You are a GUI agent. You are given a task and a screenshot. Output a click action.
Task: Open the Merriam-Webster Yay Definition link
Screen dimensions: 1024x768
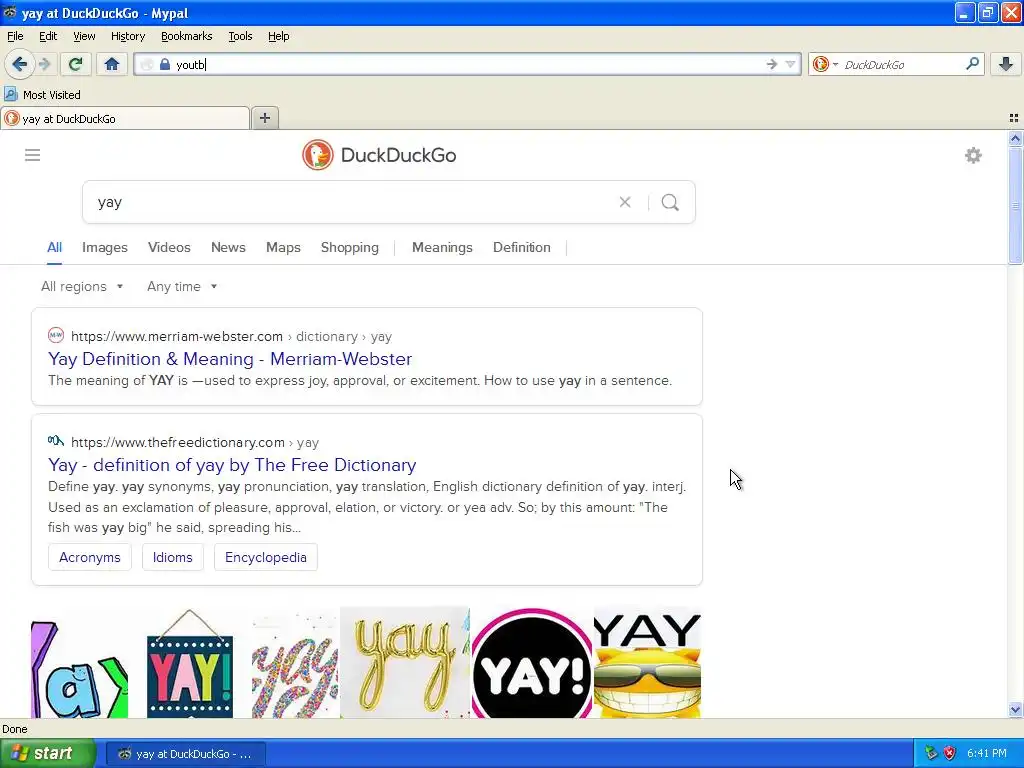tap(230, 359)
